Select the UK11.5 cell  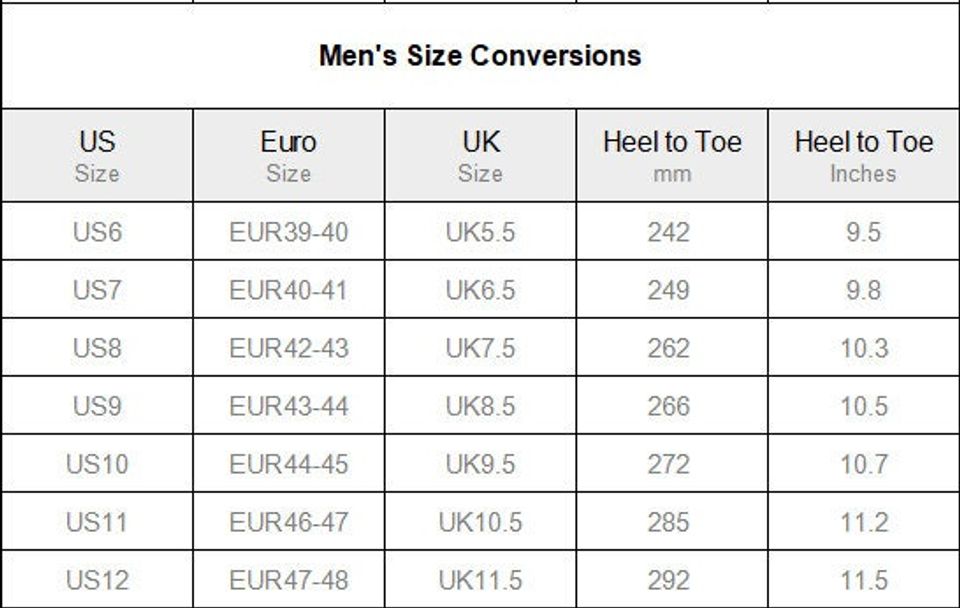480,580
